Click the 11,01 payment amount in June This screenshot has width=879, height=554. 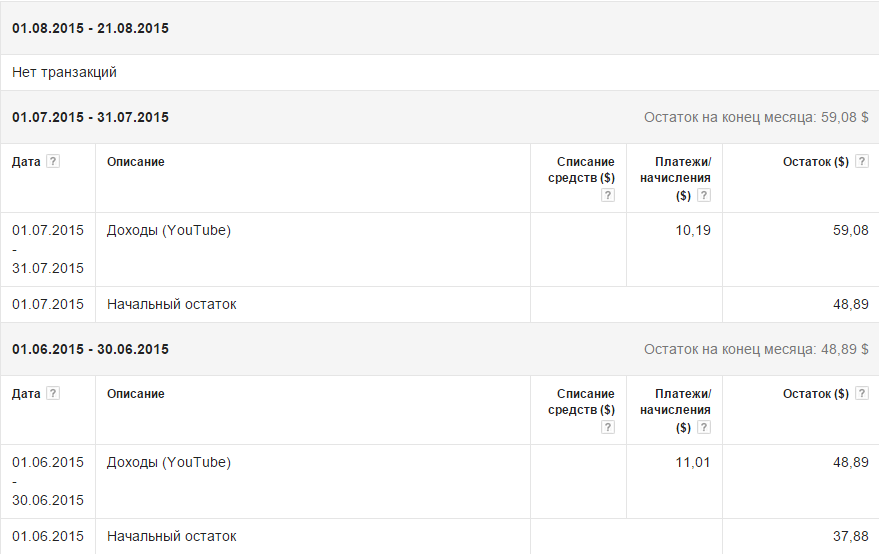693,462
